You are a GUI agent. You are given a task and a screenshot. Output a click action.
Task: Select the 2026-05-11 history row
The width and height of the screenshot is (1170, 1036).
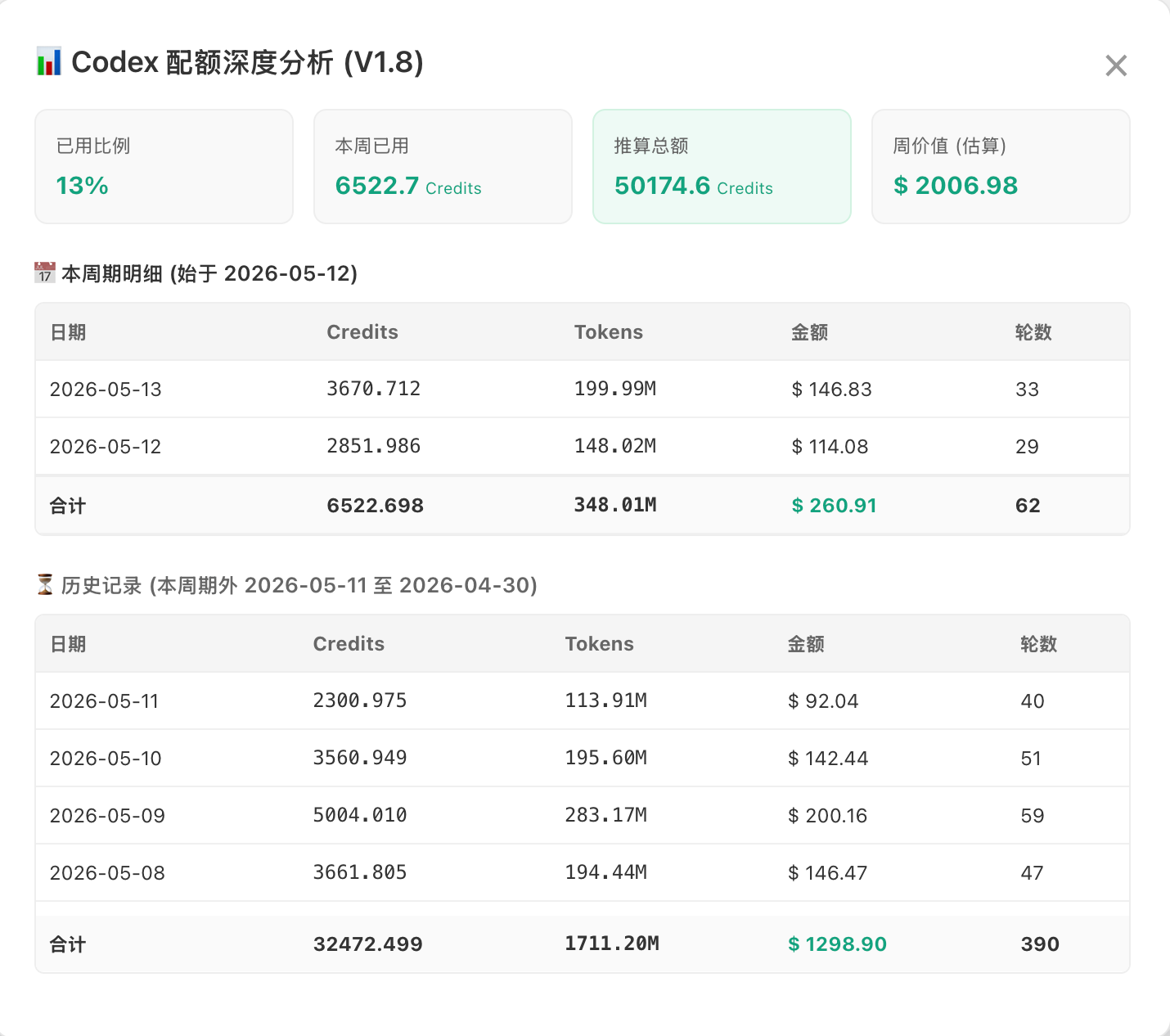[x=583, y=700]
